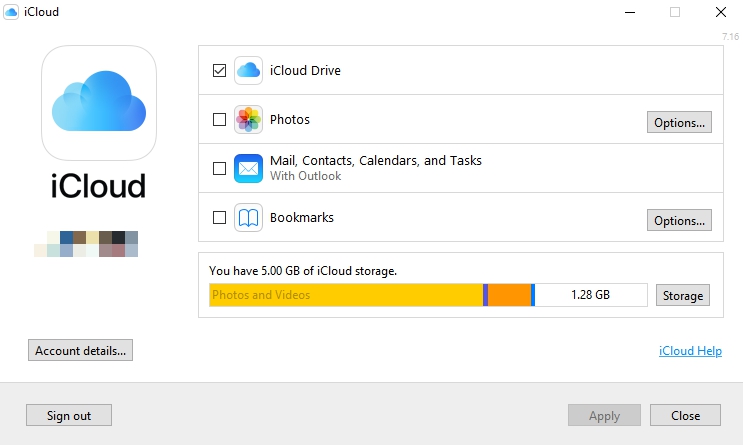Open Bookmarks Options
The height and width of the screenshot is (445, 743).
pyautogui.click(x=679, y=220)
